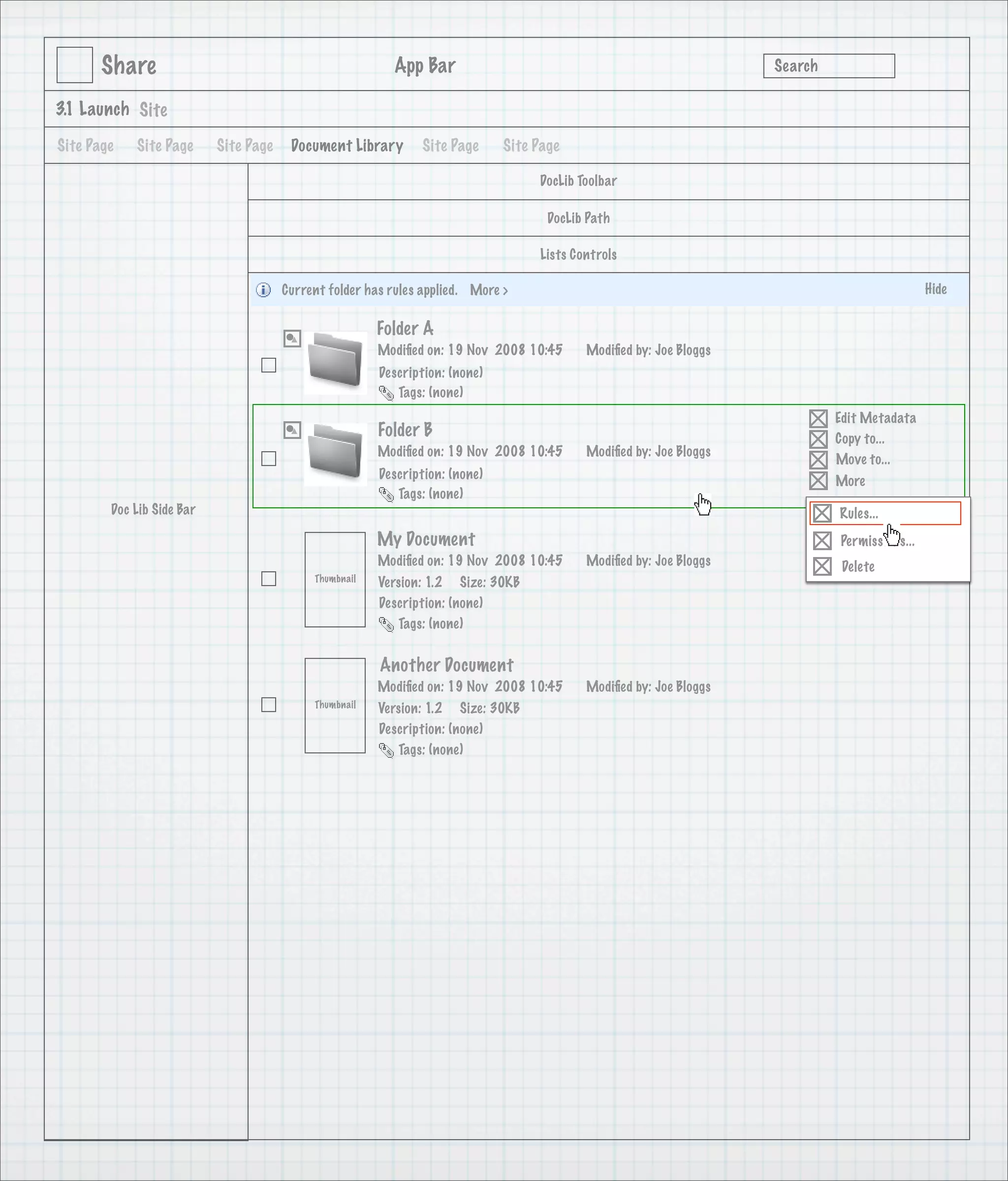Choose Delete in the More menu
Image resolution: width=1008 pixels, height=1181 pixels.
pyautogui.click(x=857, y=566)
